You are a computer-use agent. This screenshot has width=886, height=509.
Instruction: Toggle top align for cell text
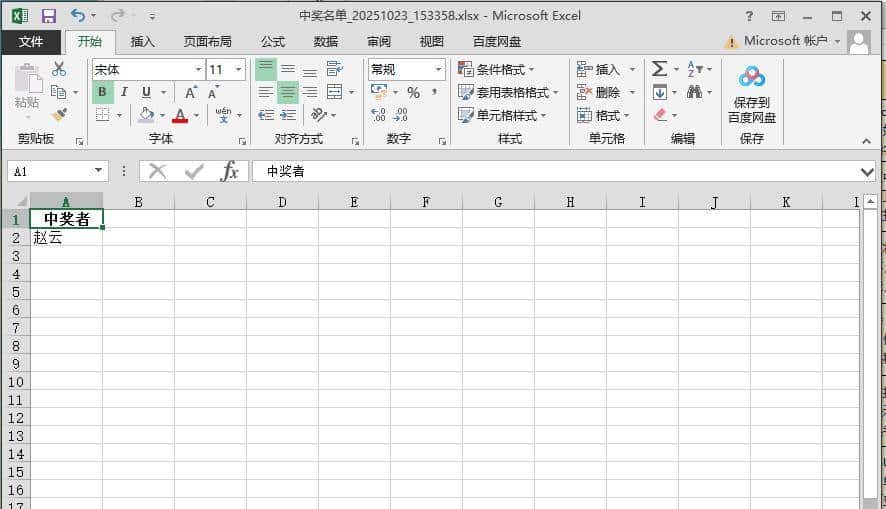[266, 69]
